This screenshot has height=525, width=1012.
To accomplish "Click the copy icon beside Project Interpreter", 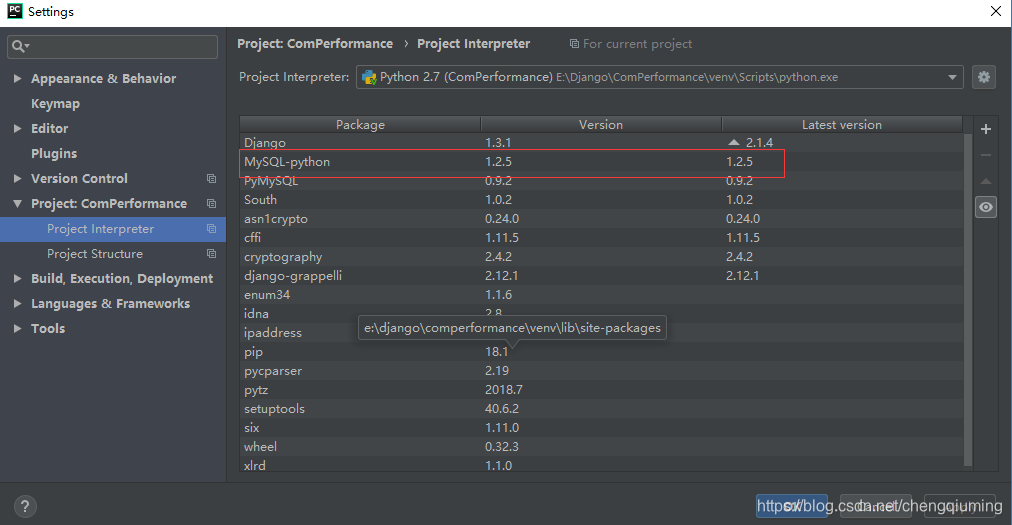I will click(211, 229).
